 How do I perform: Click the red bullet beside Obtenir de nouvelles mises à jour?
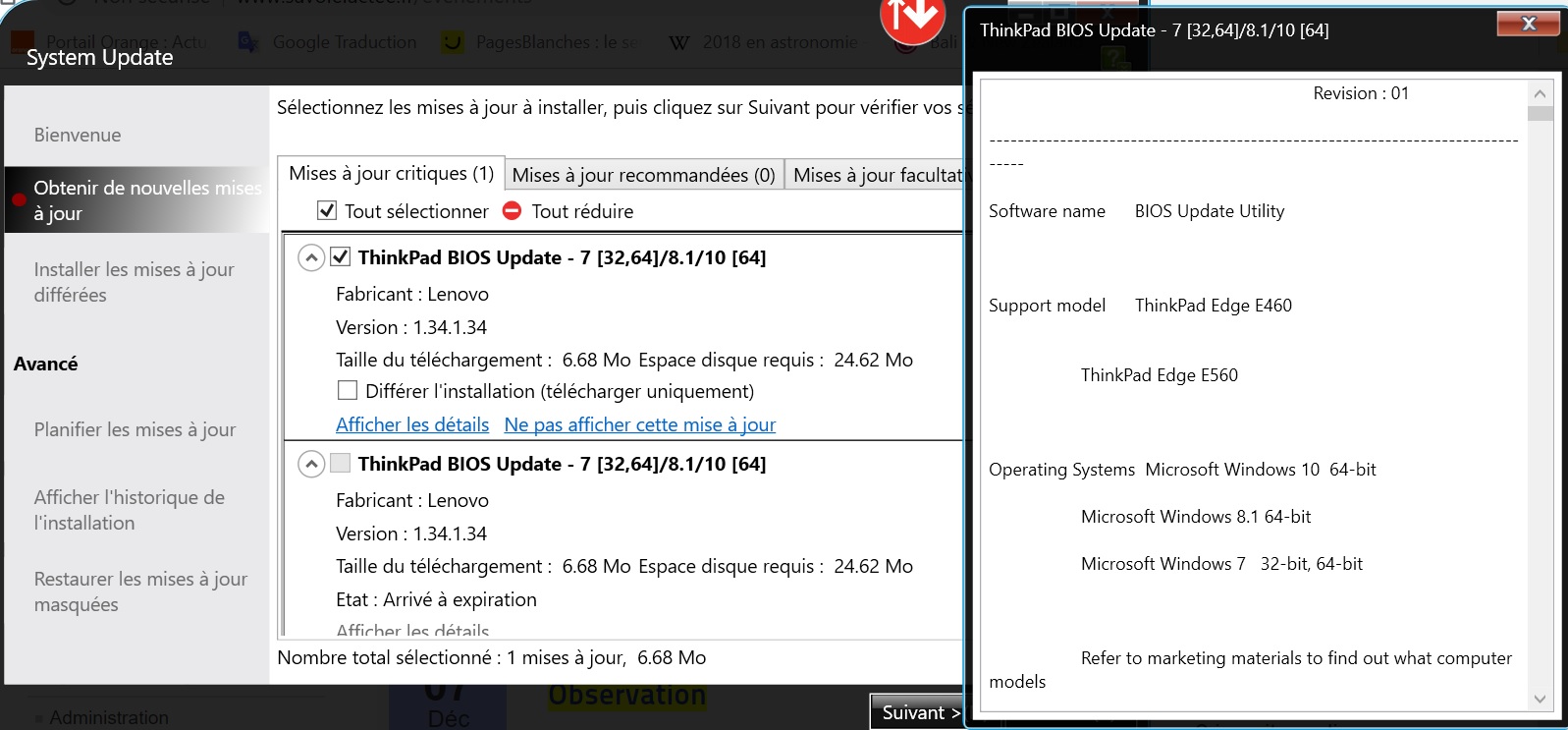click(x=19, y=199)
